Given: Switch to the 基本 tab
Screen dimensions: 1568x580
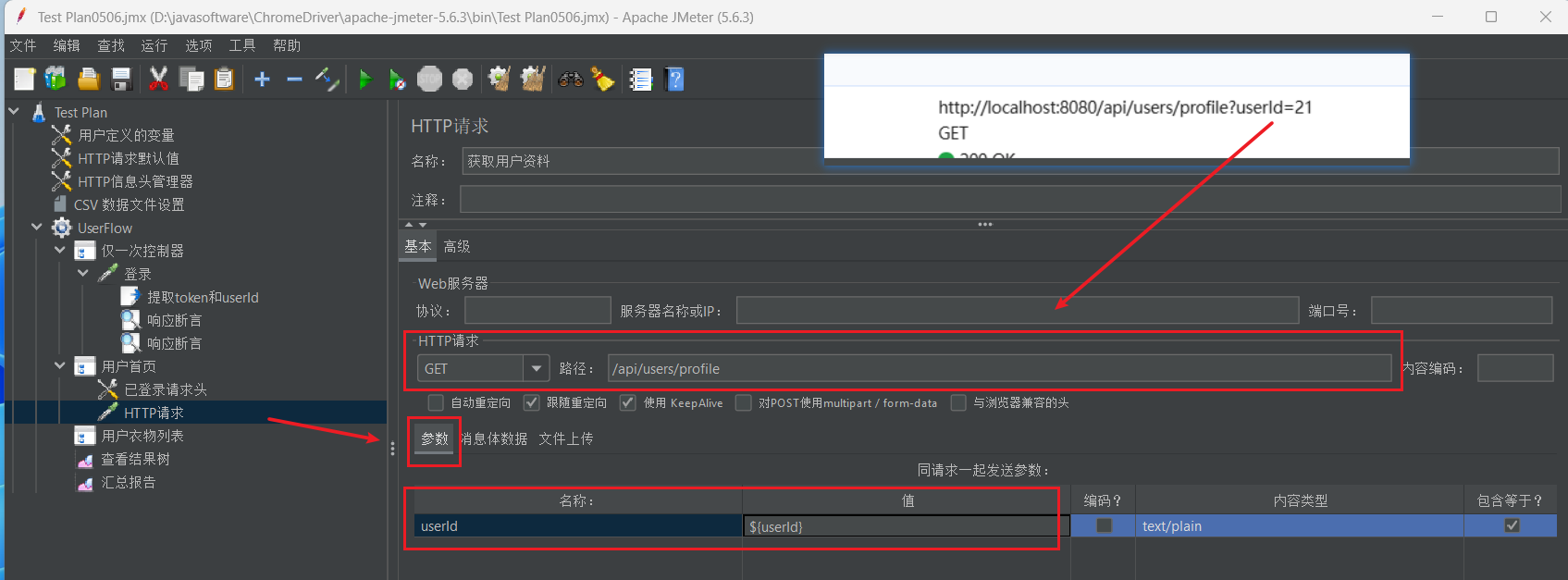Looking at the screenshot, I should tap(418, 247).
